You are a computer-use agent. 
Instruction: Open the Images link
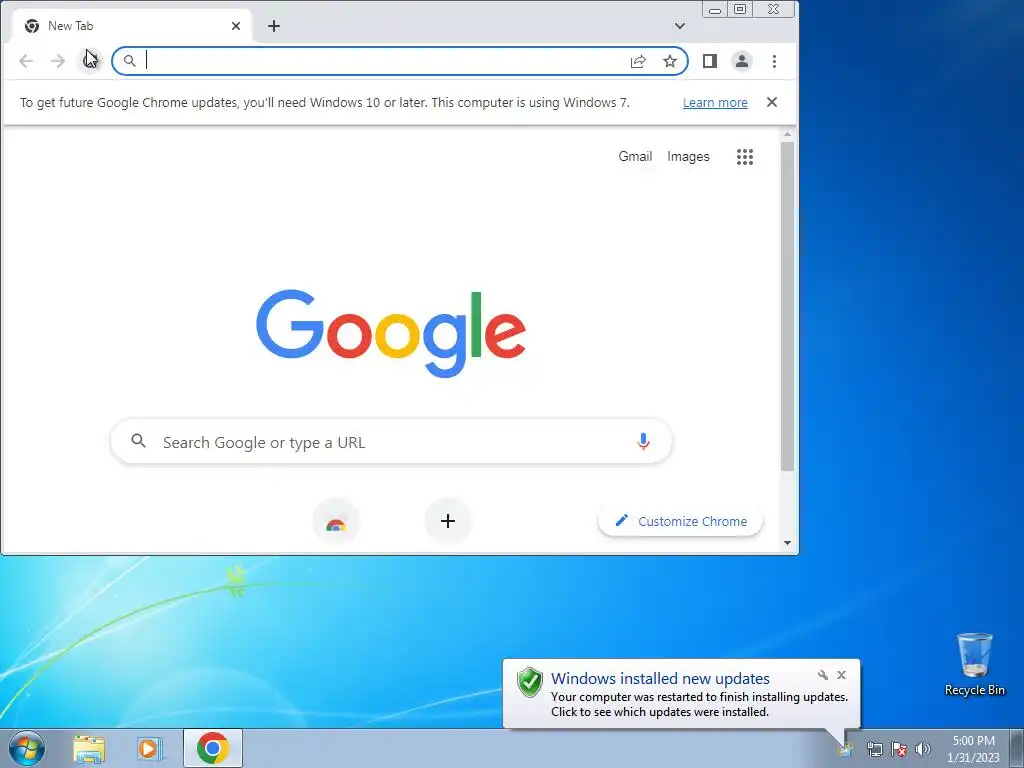[688, 157]
